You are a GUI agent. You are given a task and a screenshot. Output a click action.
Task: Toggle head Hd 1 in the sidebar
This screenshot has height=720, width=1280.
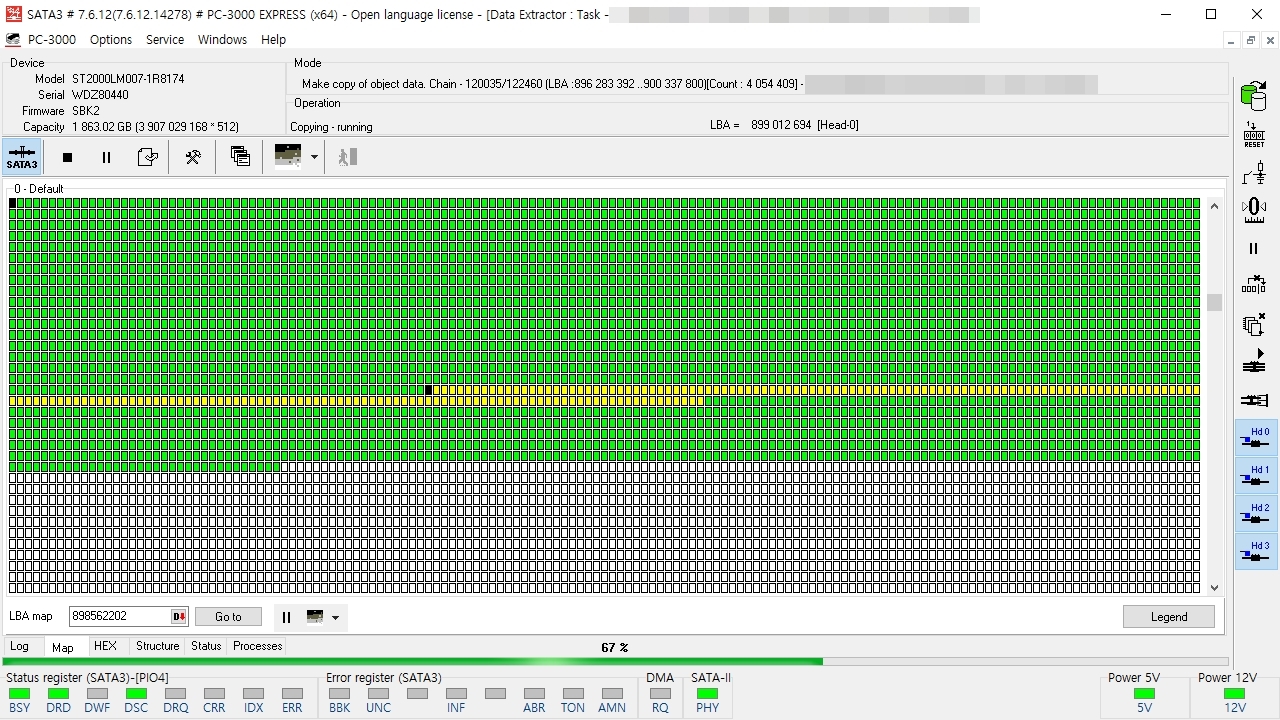(1256, 476)
